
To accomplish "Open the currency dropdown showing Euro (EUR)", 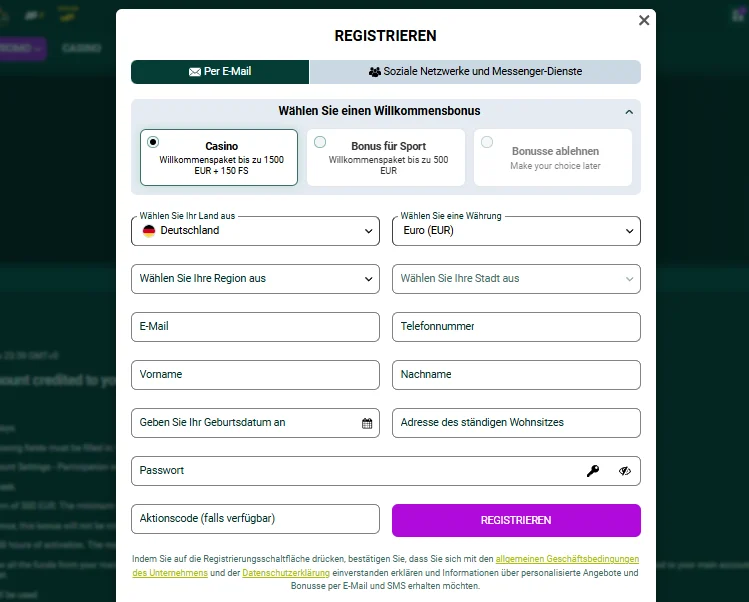I will [516, 231].
